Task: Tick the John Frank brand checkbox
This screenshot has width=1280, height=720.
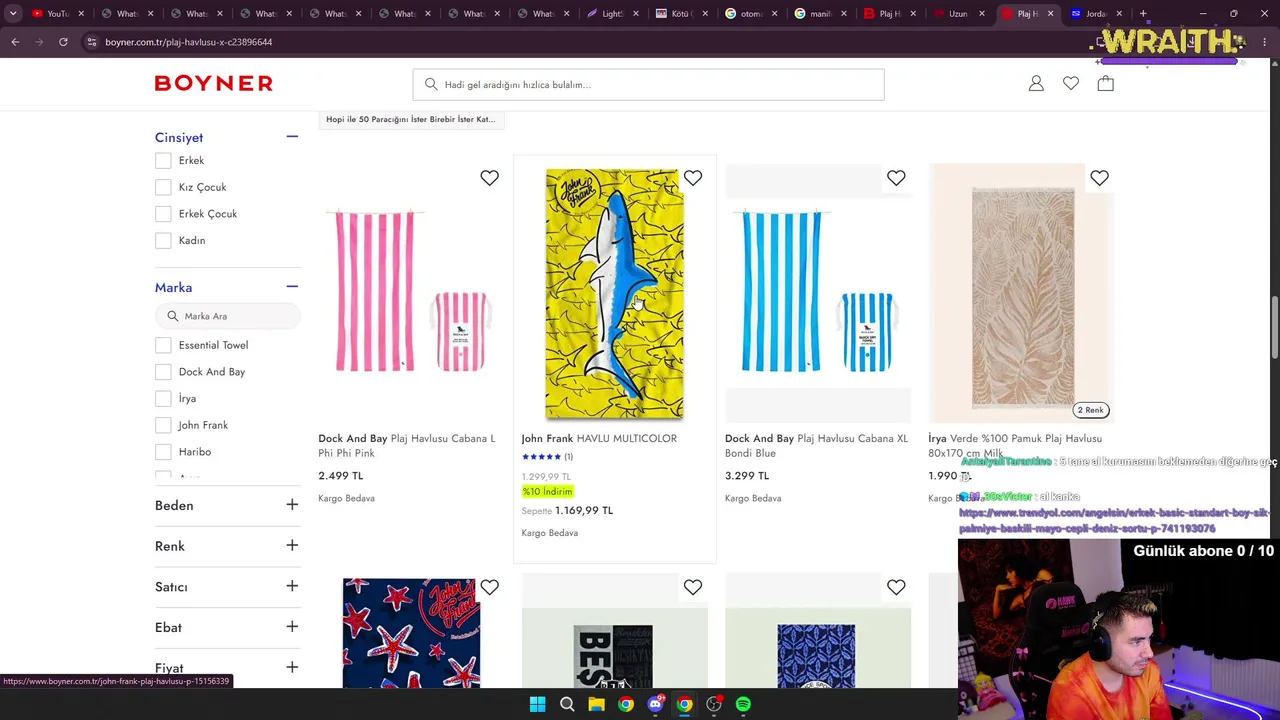Action: pos(163,425)
